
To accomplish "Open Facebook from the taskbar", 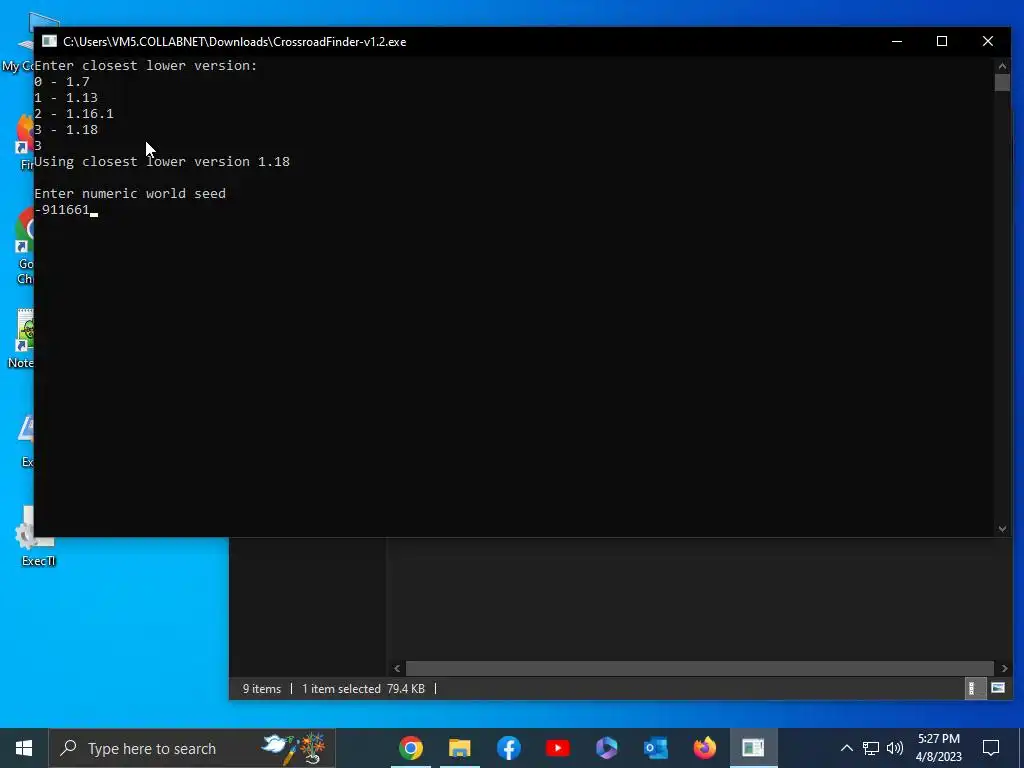I will coord(509,748).
